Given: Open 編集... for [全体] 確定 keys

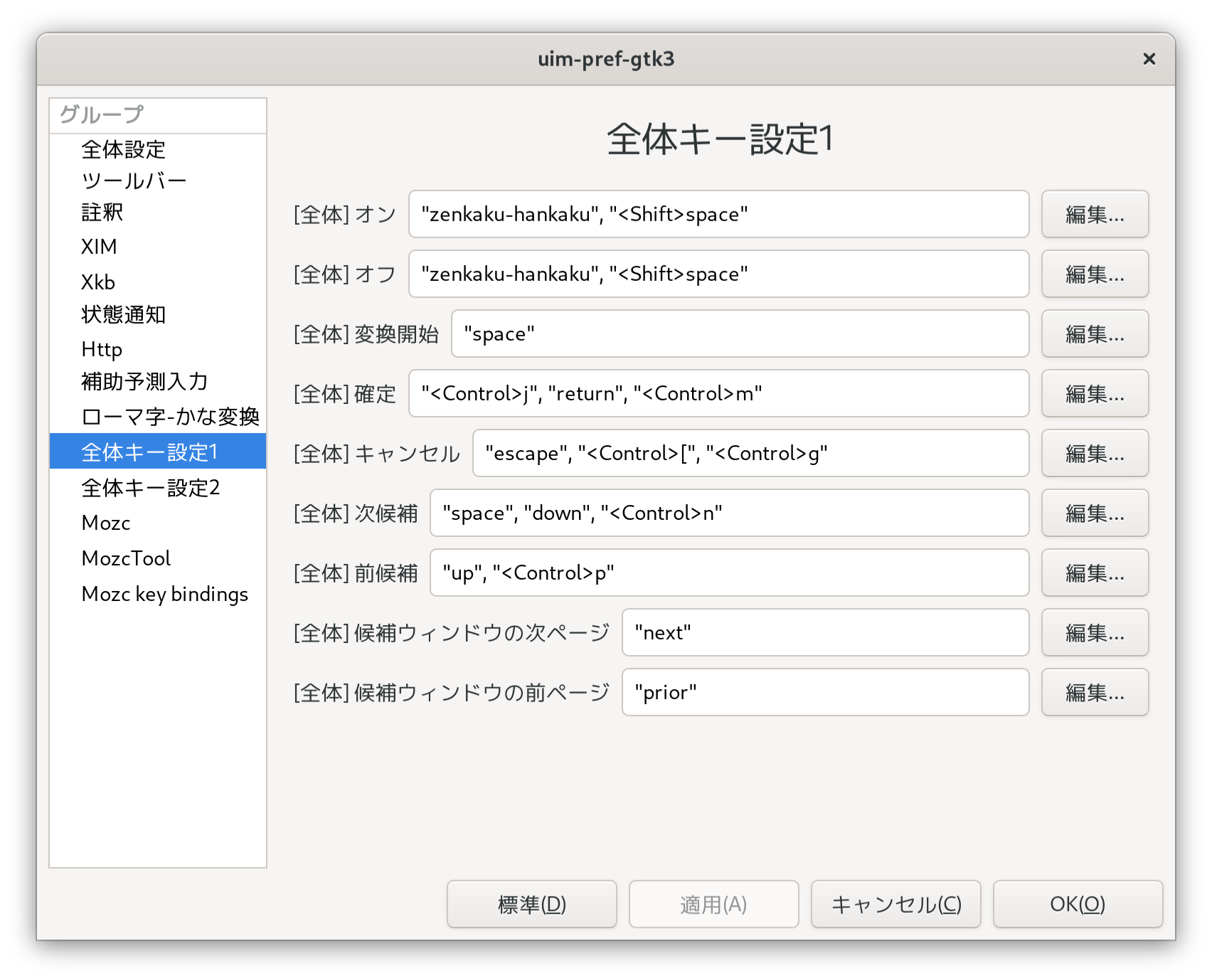Looking at the screenshot, I should point(1094,393).
